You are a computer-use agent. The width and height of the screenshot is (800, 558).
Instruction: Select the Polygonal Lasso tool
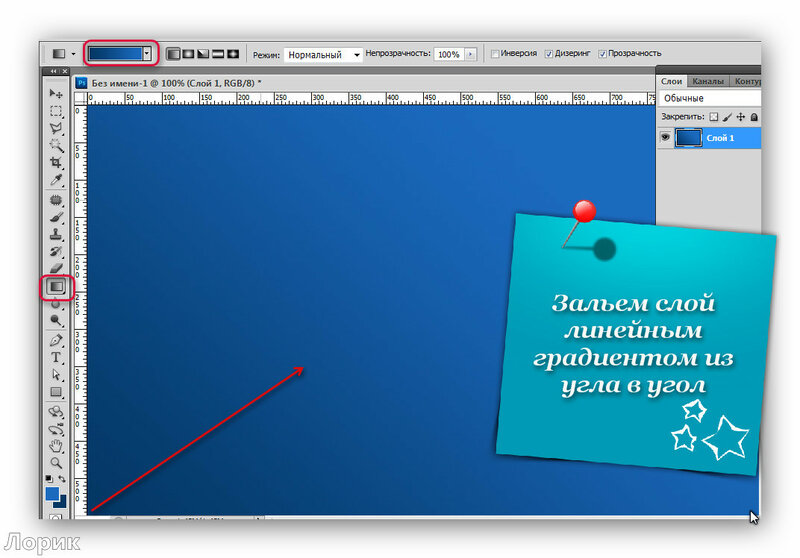point(56,128)
